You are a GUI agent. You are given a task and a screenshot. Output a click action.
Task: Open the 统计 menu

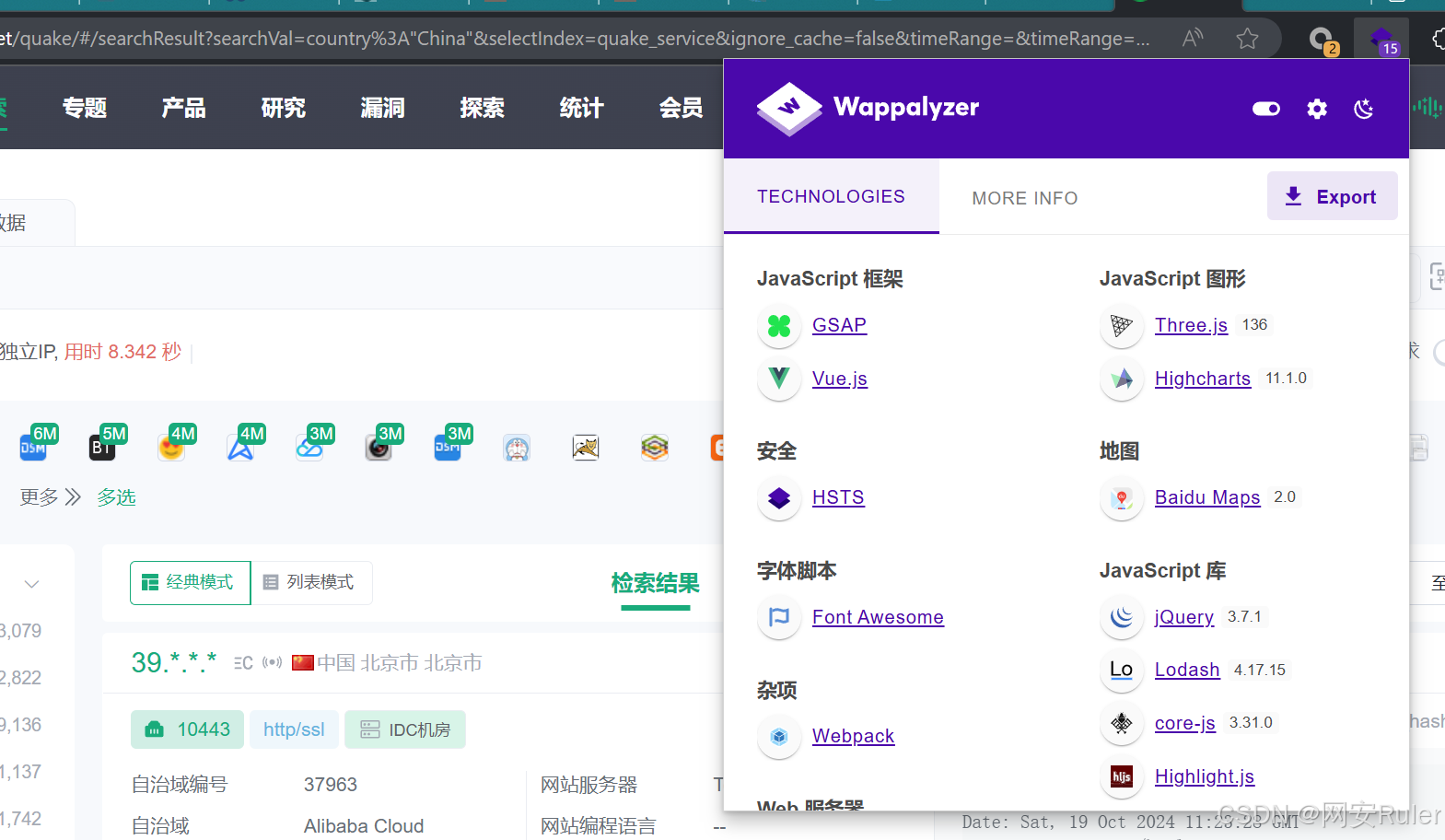pyautogui.click(x=582, y=108)
